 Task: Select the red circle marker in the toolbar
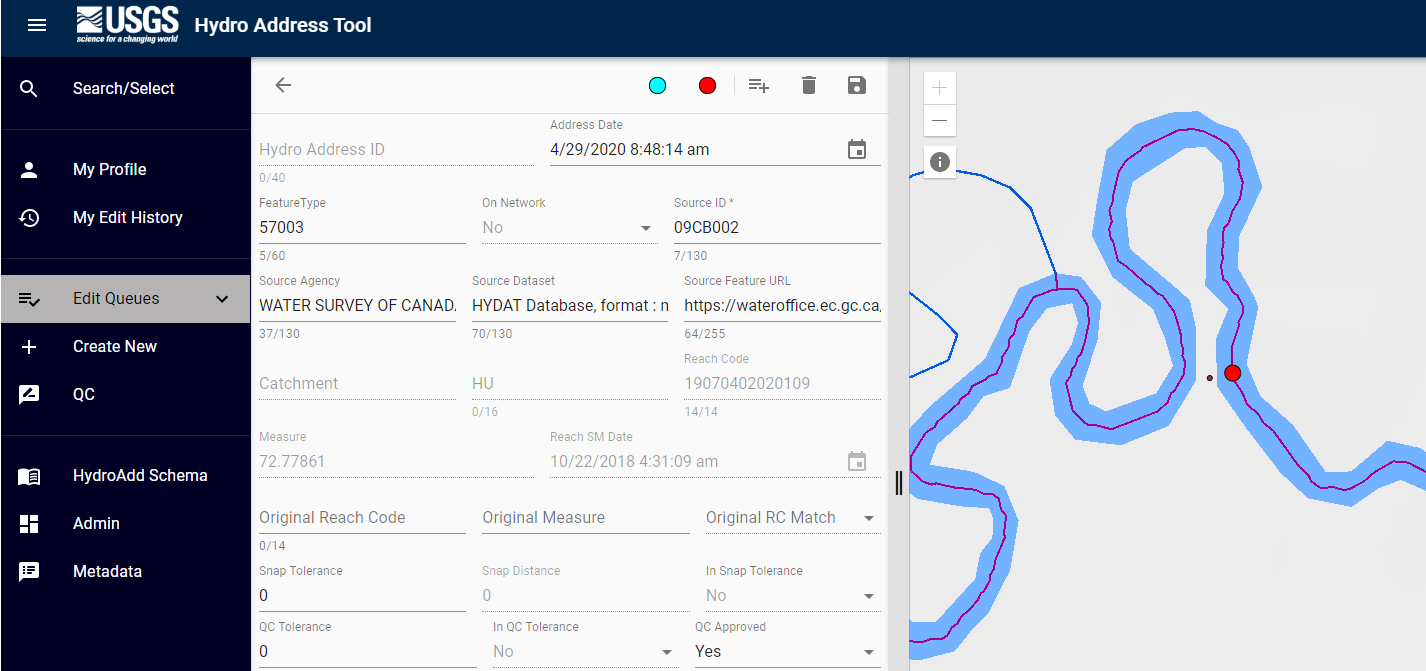[x=708, y=86]
